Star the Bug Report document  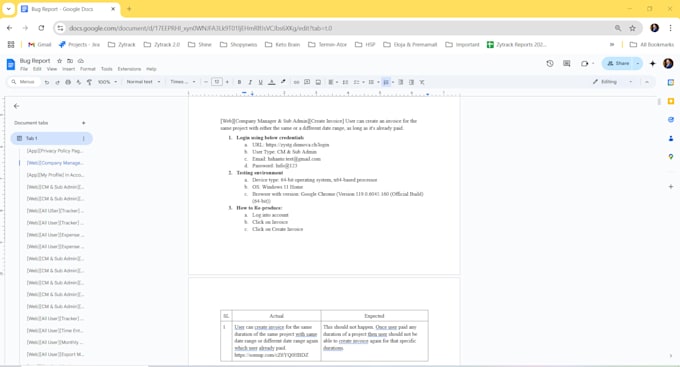click(x=59, y=61)
